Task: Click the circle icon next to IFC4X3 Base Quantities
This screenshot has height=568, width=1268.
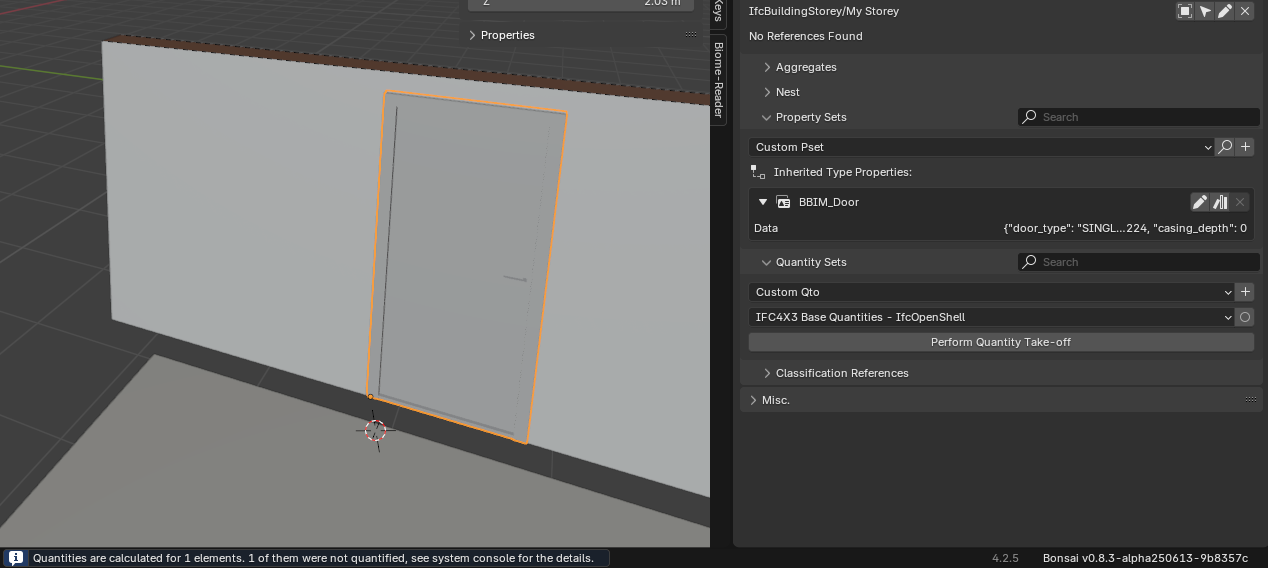Action: pos(1245,317)
